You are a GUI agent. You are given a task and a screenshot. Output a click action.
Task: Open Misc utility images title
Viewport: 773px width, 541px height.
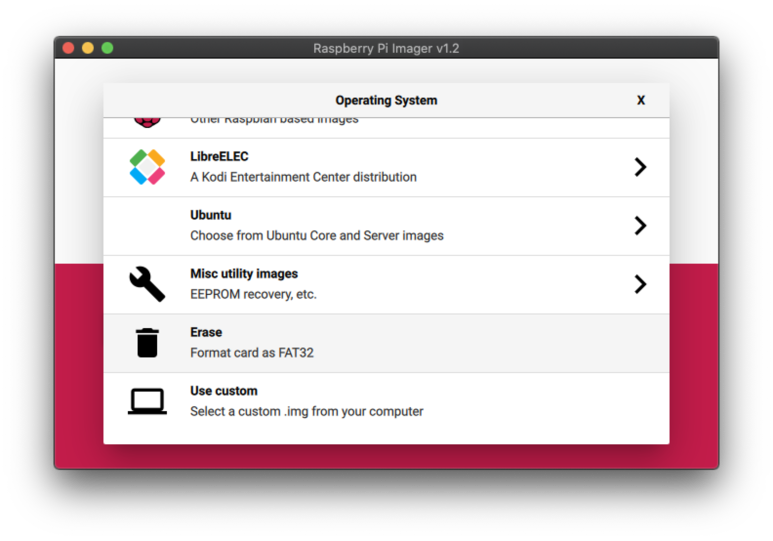pyautogui.click(x=244, y=274)
